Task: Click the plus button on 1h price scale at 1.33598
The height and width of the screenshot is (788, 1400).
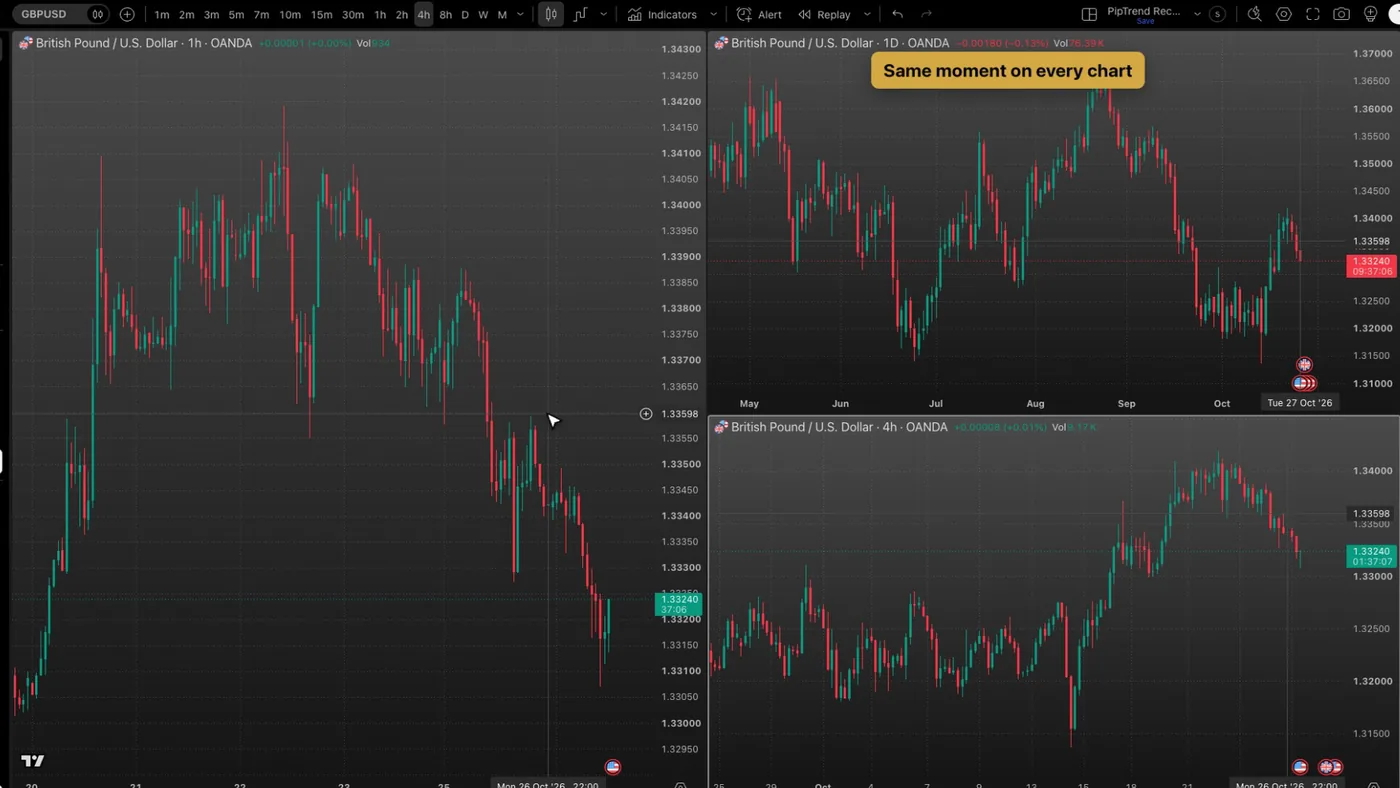Action: 646,414
